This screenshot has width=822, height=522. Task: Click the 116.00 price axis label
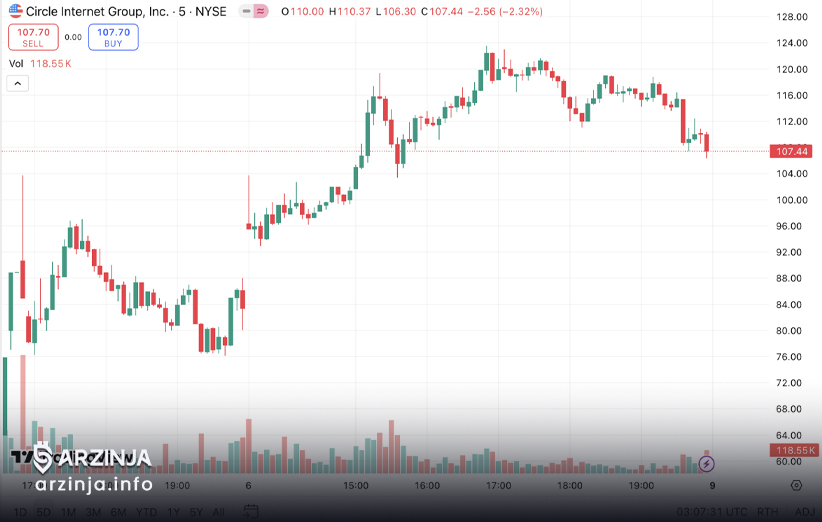pyautogui.click(x=792, y=95)
